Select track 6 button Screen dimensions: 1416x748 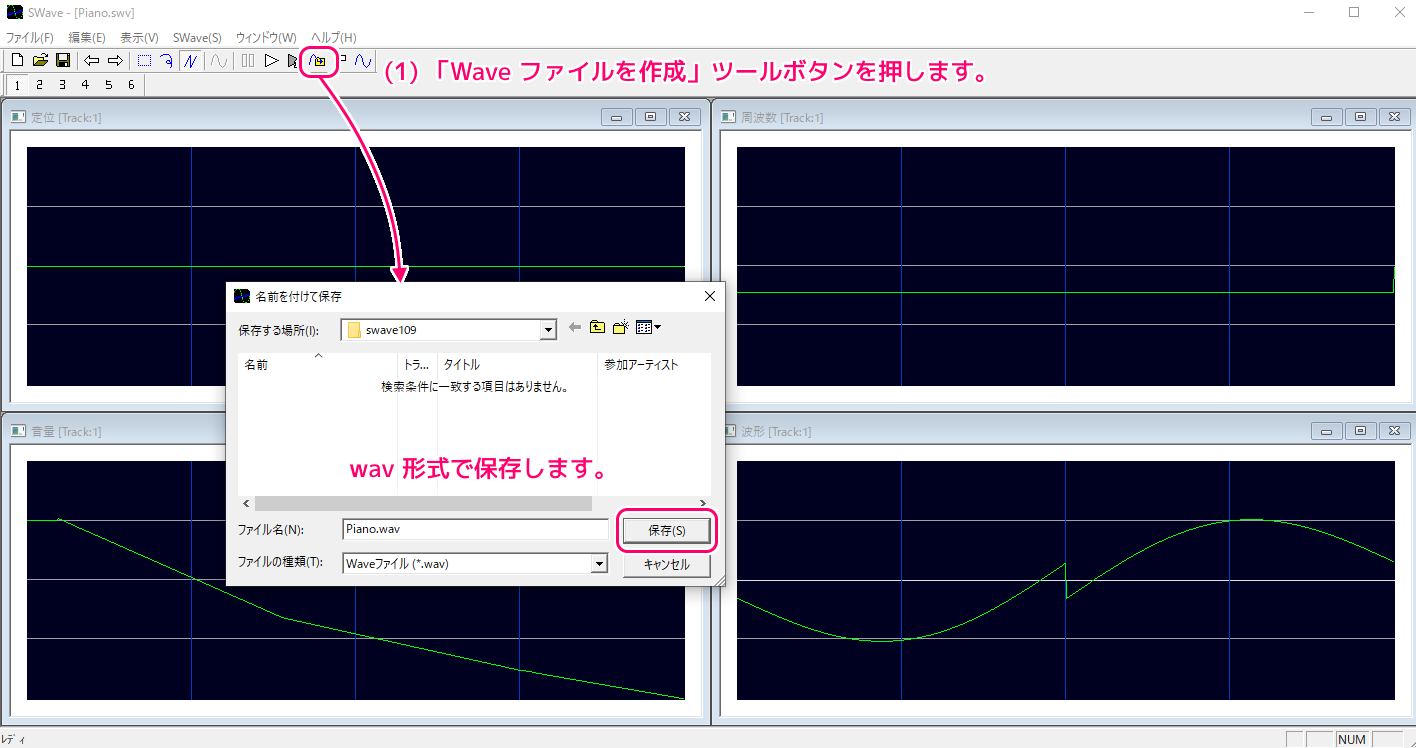(131, 85)
